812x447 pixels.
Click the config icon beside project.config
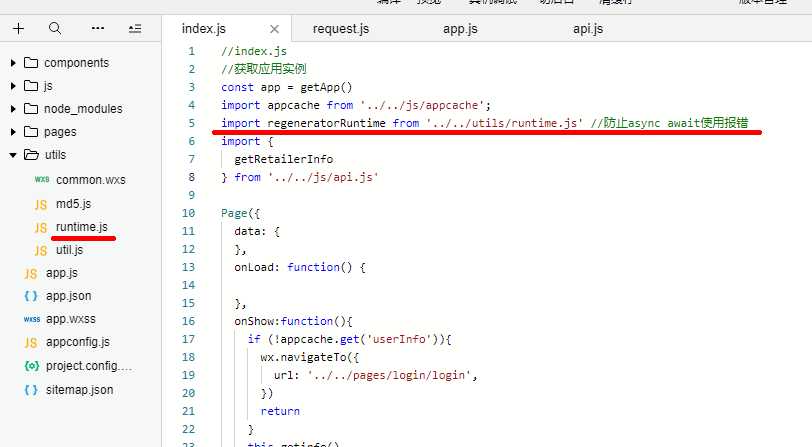pyautogui.click(x=32, y=366)
